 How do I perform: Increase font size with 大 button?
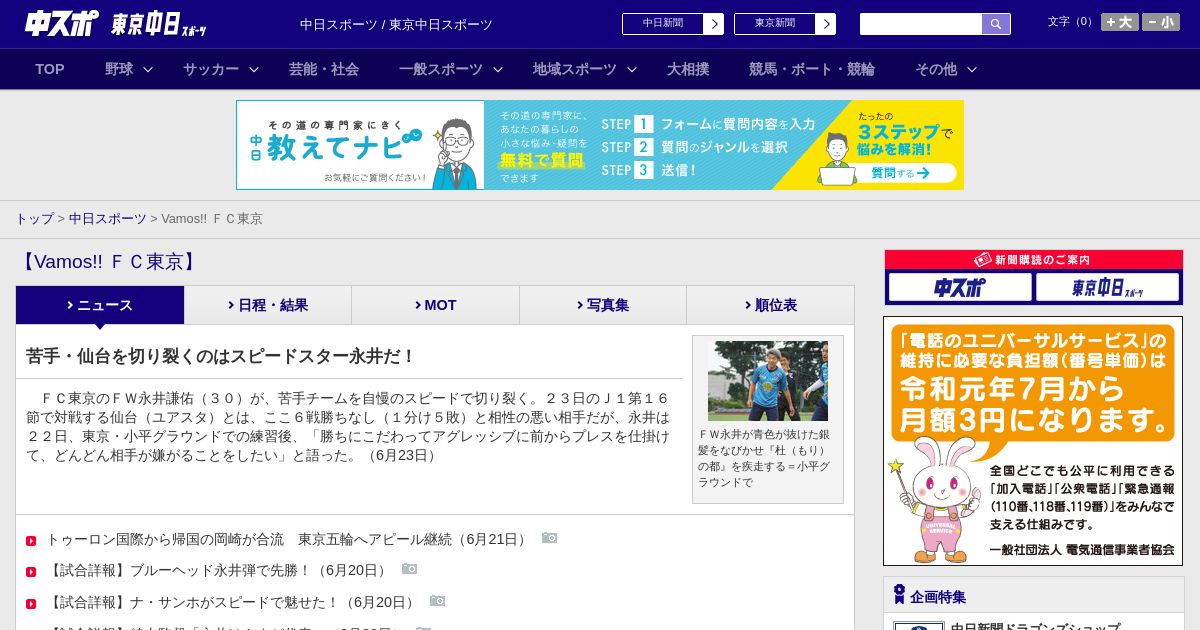click(x=1120, y=22)
